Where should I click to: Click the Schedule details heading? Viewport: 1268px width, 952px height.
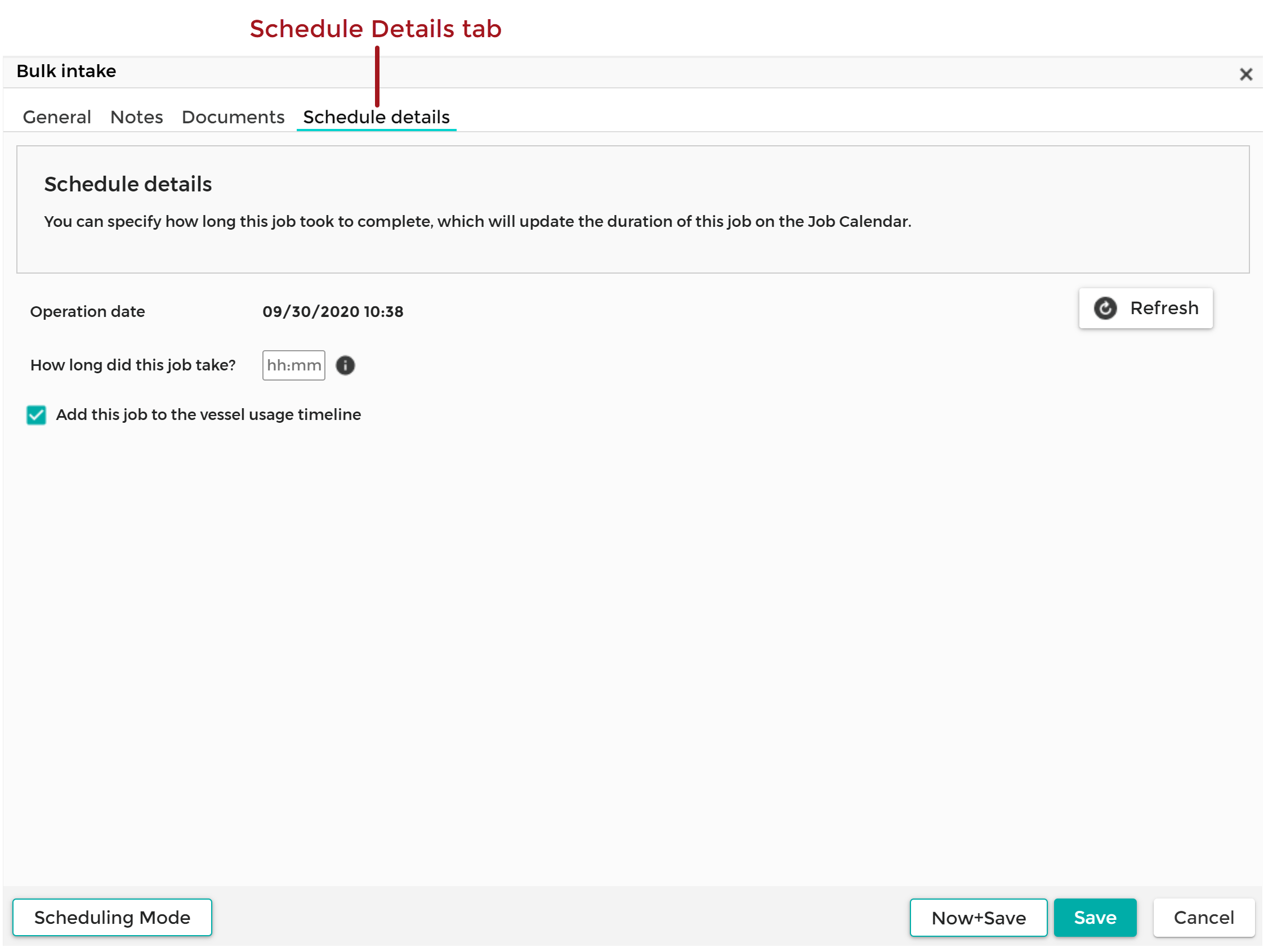128,185
